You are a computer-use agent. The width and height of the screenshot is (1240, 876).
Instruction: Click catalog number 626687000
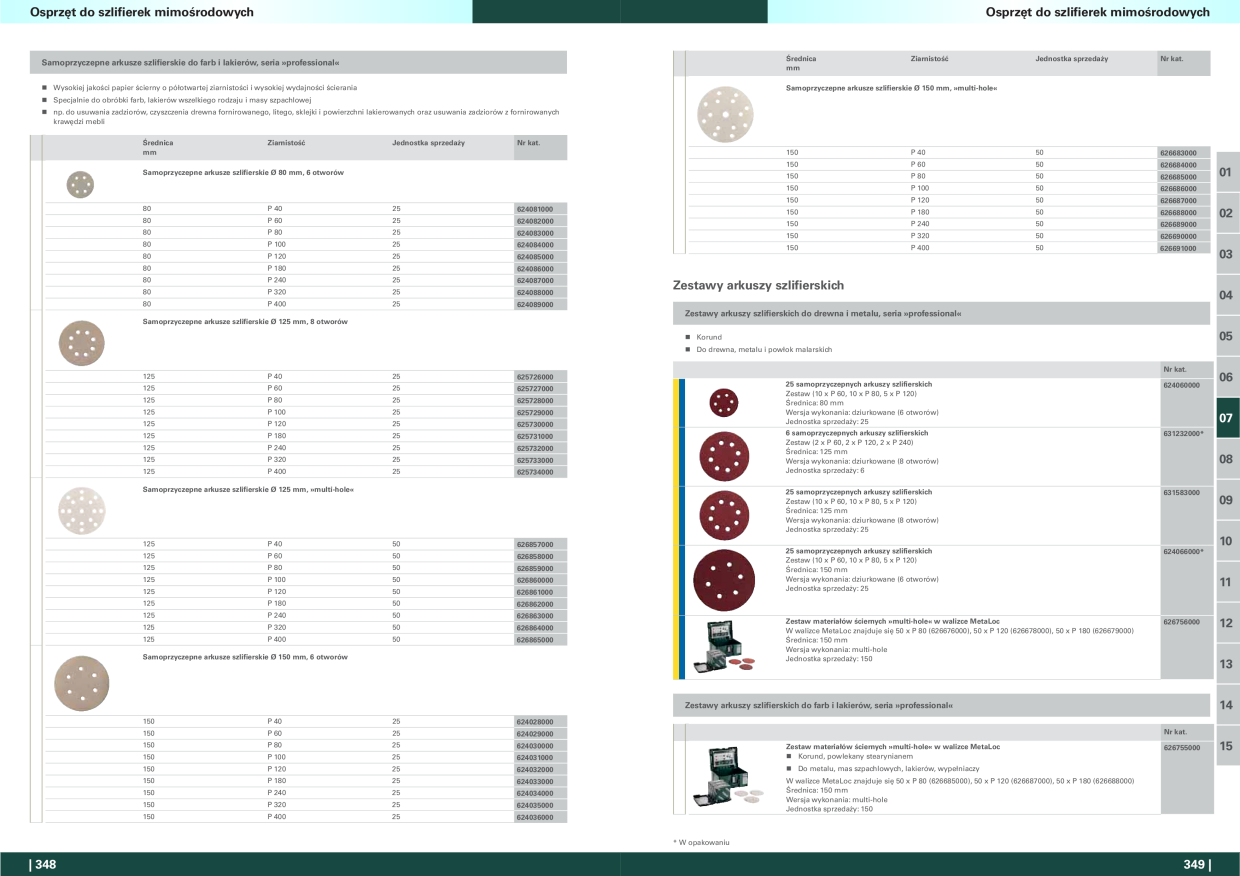point(1178,201)
